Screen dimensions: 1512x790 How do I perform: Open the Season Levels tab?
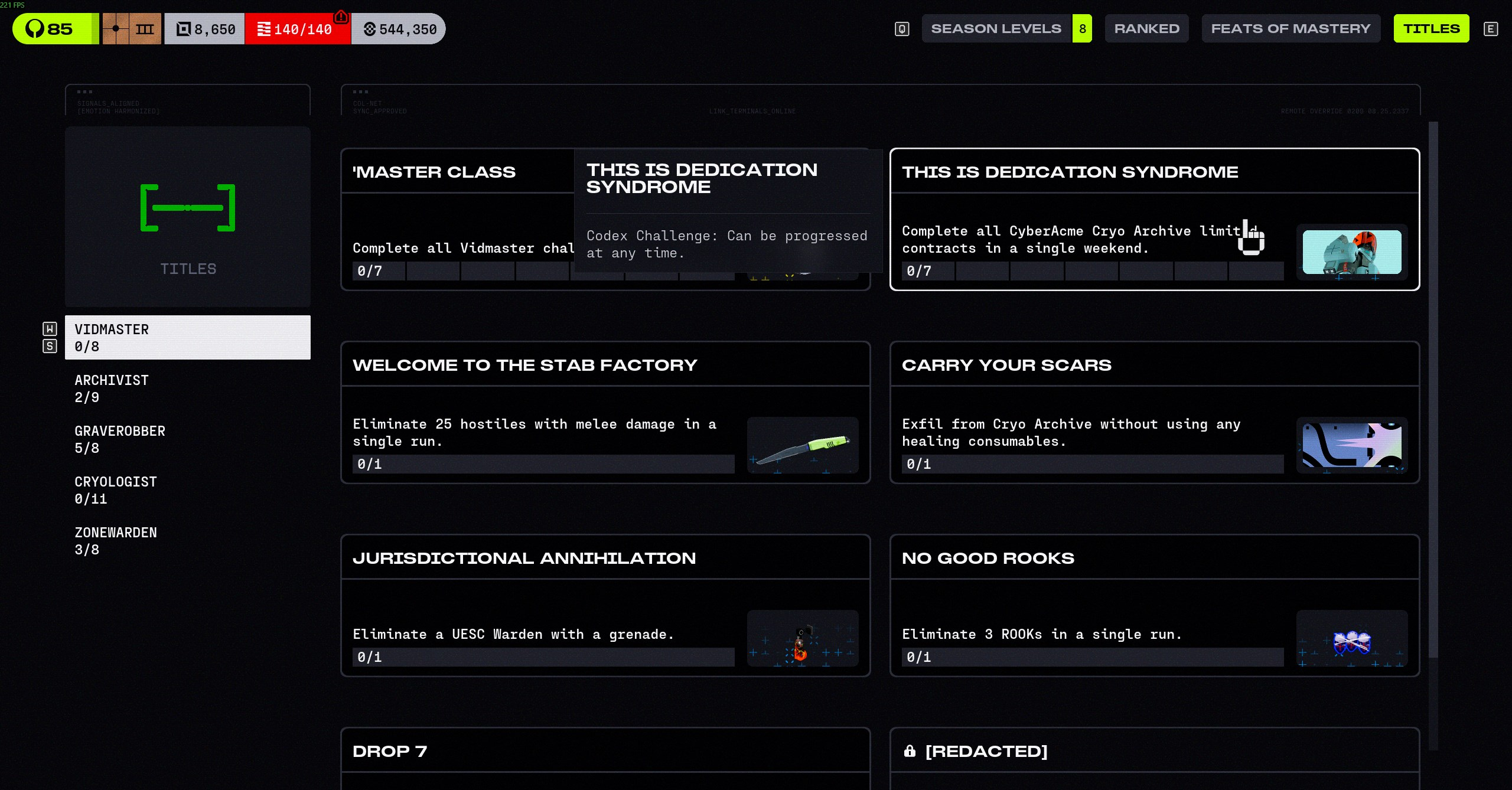(x=996, y=29)
